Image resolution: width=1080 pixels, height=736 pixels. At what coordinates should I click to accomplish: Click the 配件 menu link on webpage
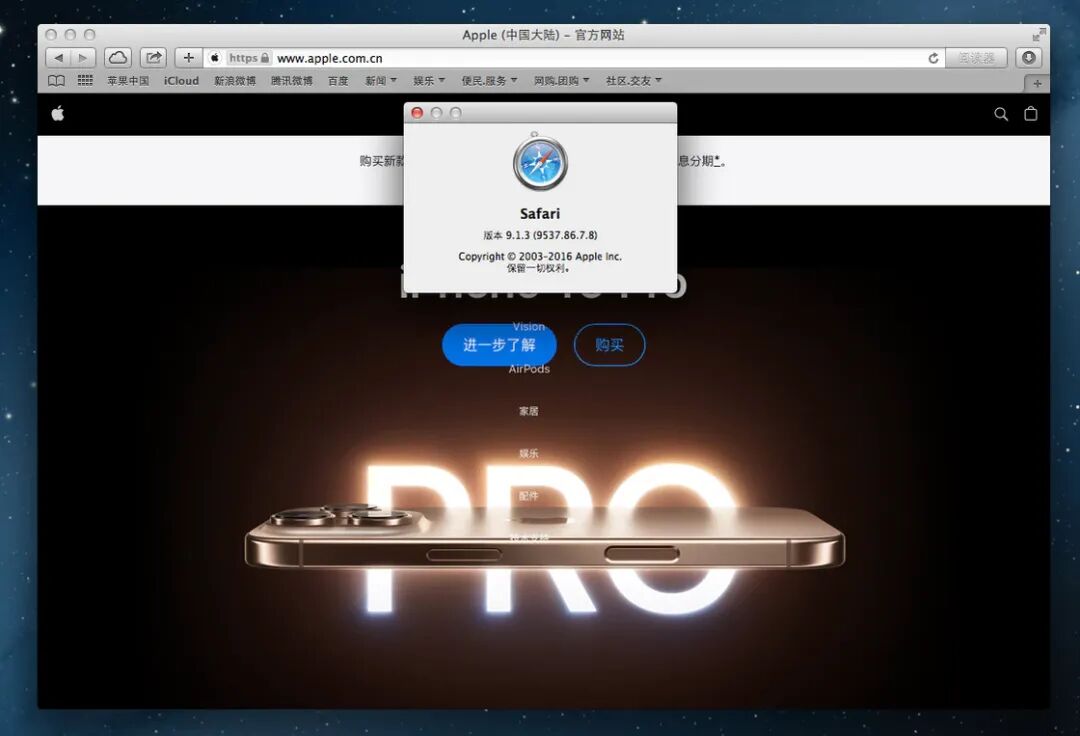[x=529, y=496]
